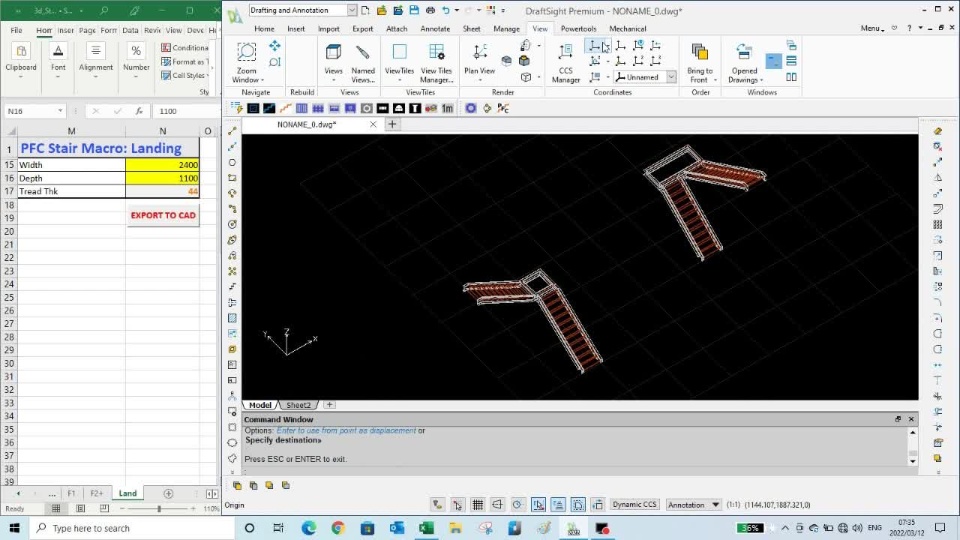
Task: Switch to Powertools tab
Action: tap(579, 29)
